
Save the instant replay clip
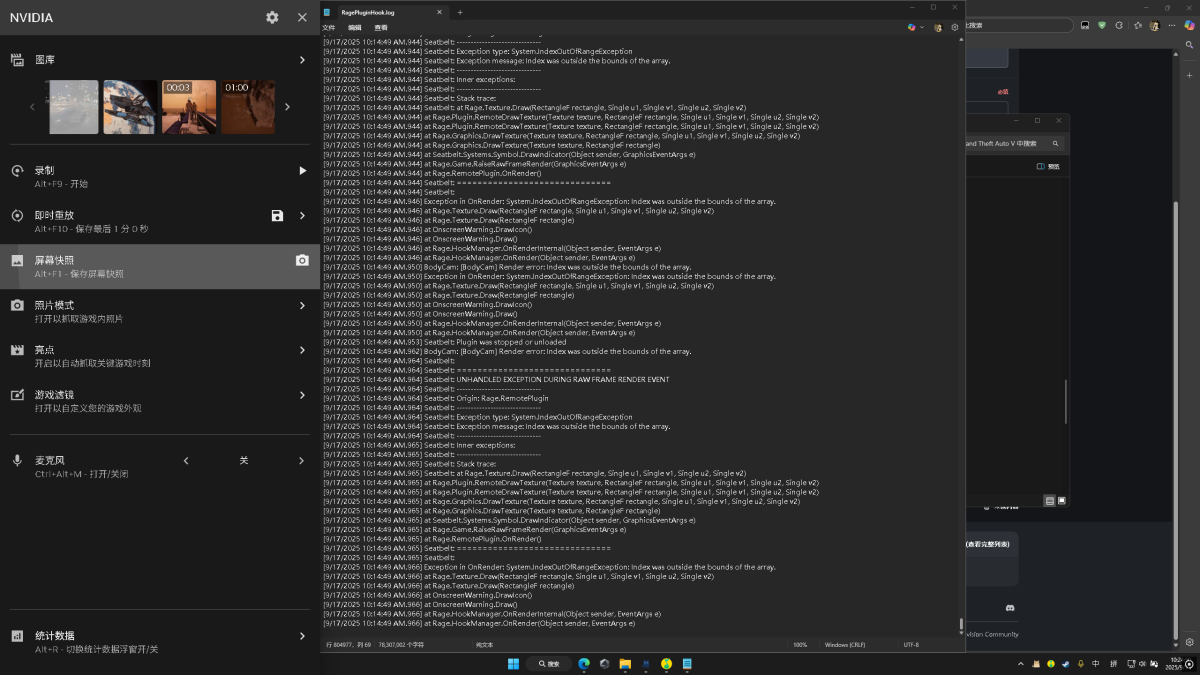(277, 216)
